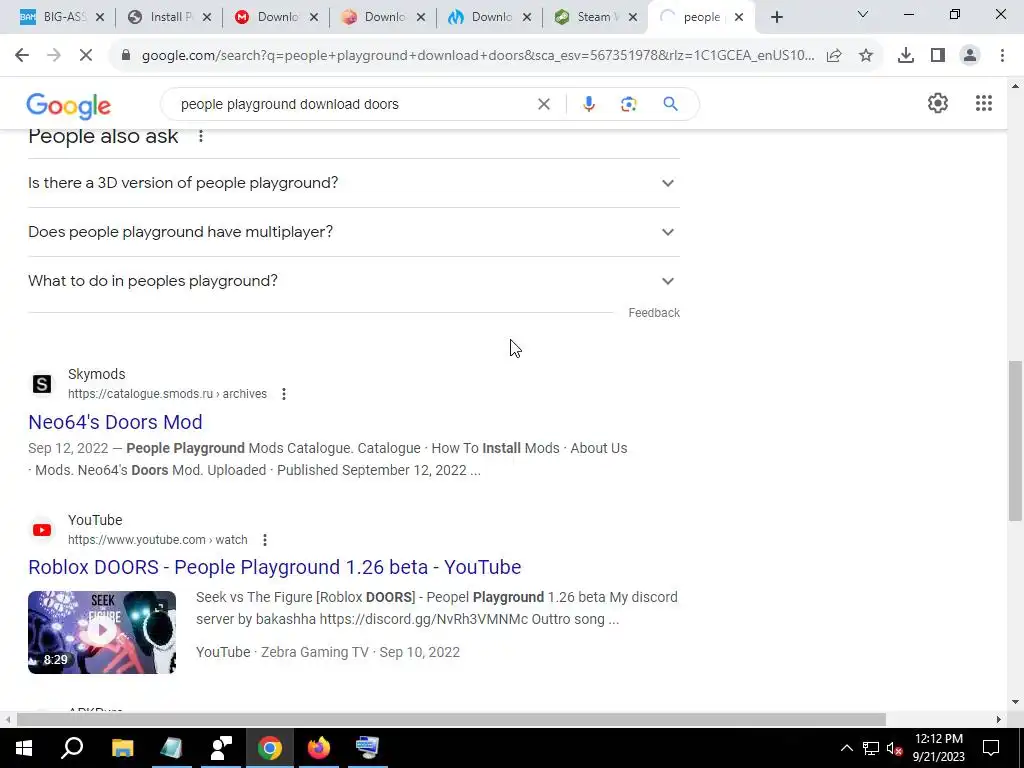Clear the Google search box
The image size is (1024, 768).
pos(543,104)
